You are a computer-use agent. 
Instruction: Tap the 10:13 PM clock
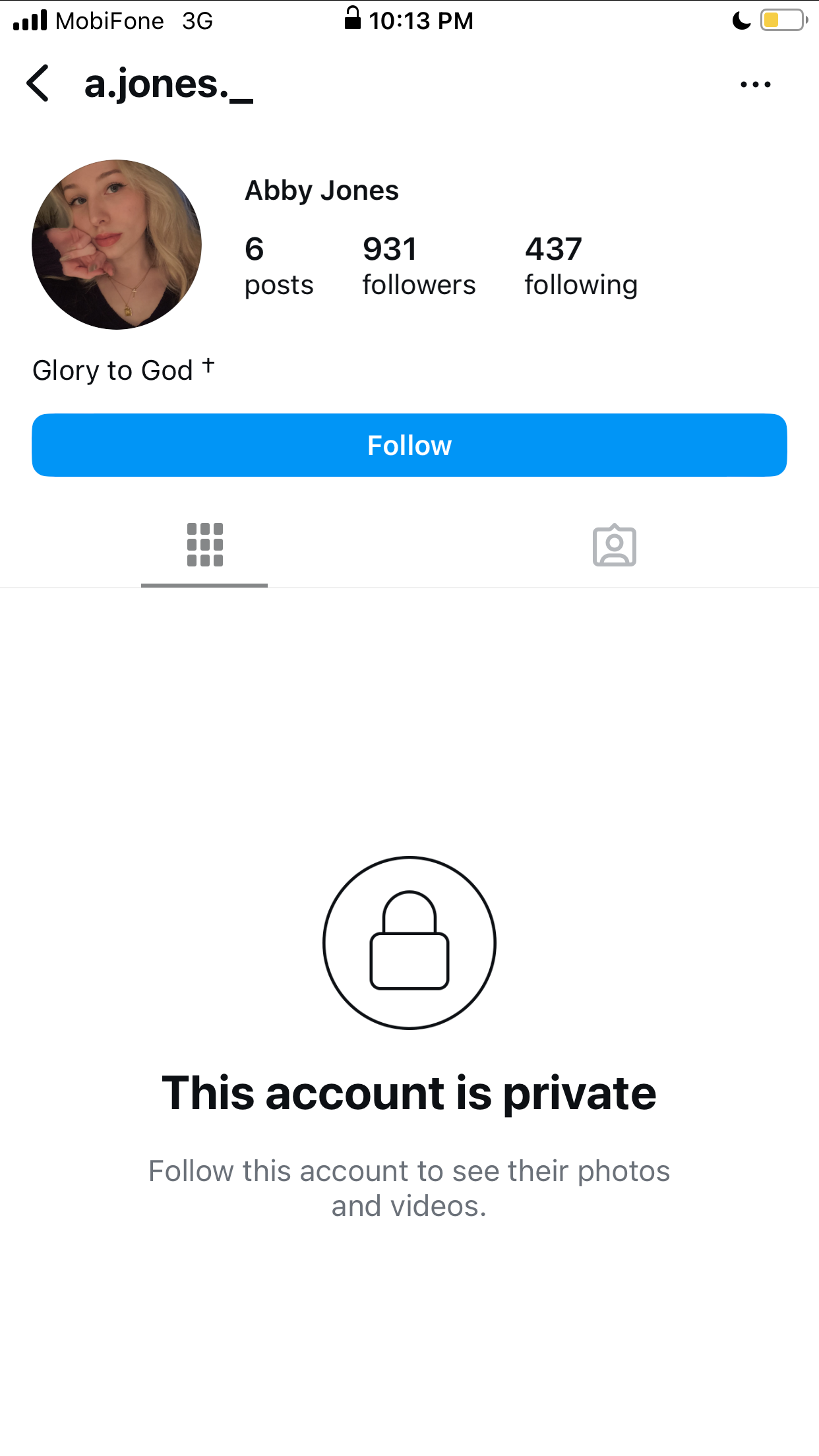click(421, 20)
